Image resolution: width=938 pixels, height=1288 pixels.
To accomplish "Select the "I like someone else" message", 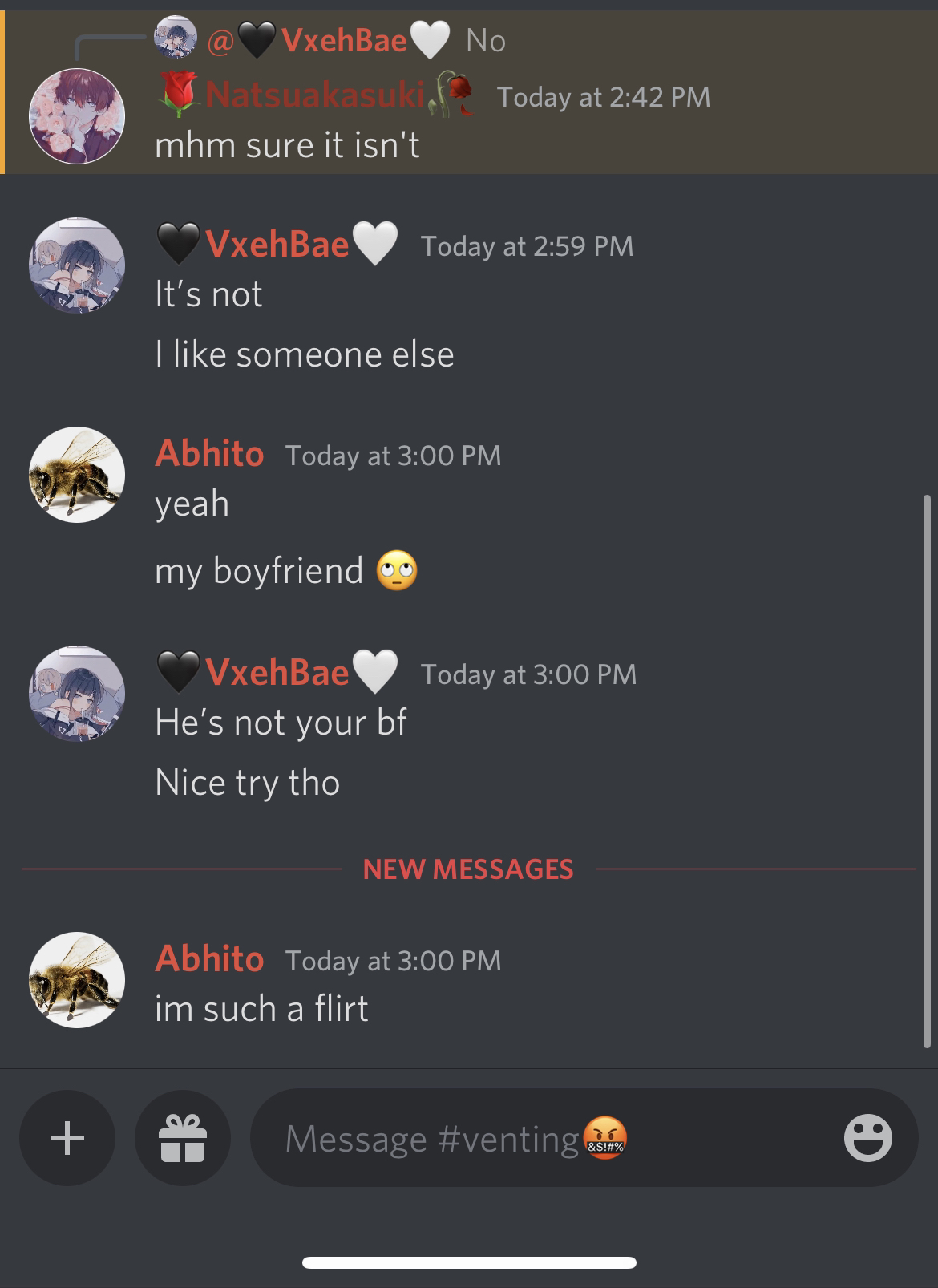I will 305,354.
